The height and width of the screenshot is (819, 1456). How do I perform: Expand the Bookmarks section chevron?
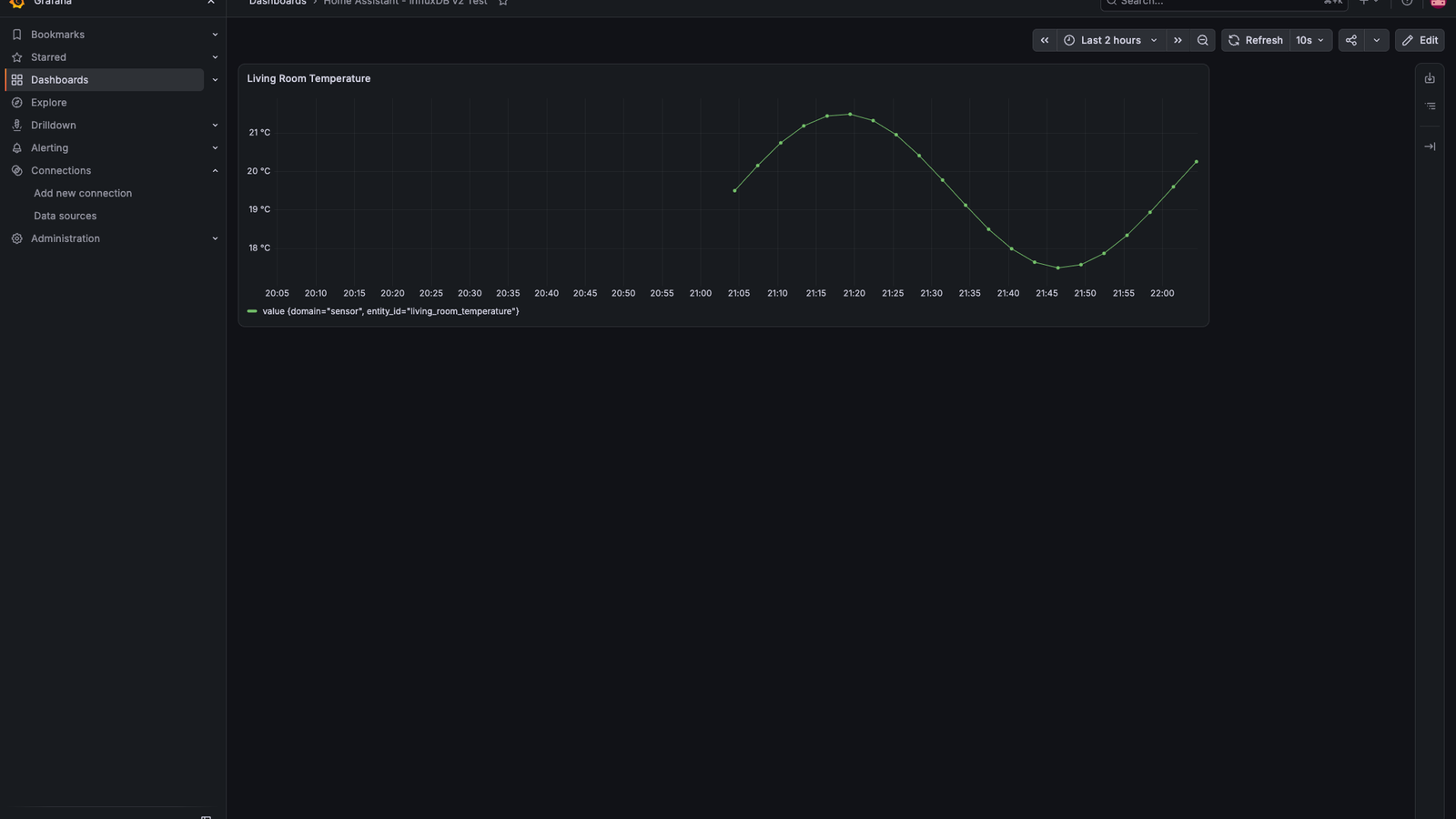[x=215, y=35]
